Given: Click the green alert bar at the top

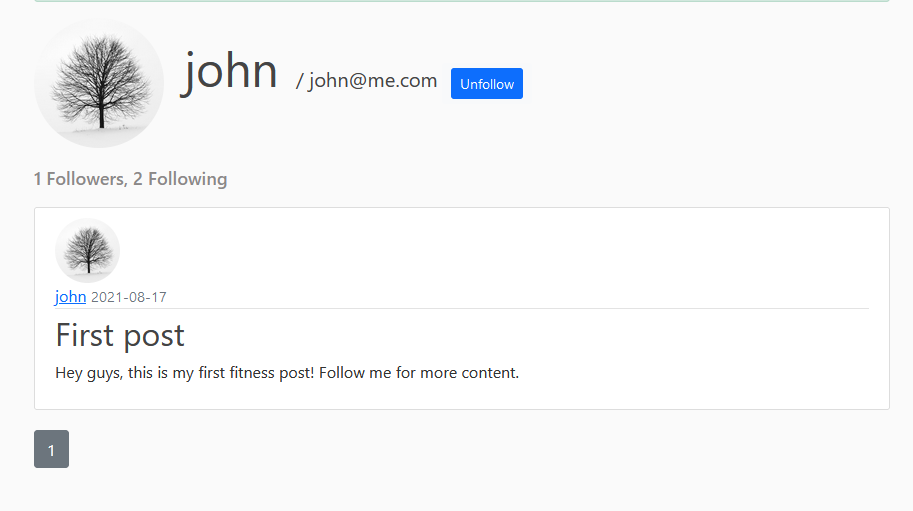Looking at the screenshot, I should (x=462, y=1).
